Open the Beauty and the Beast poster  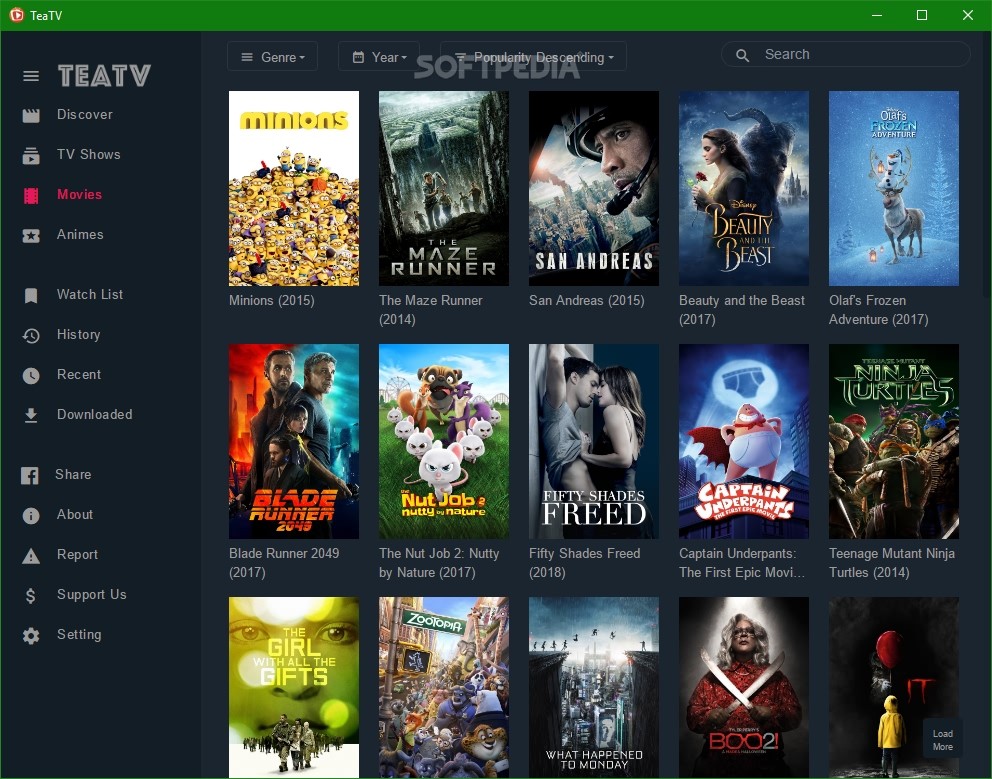coord(743,188)
